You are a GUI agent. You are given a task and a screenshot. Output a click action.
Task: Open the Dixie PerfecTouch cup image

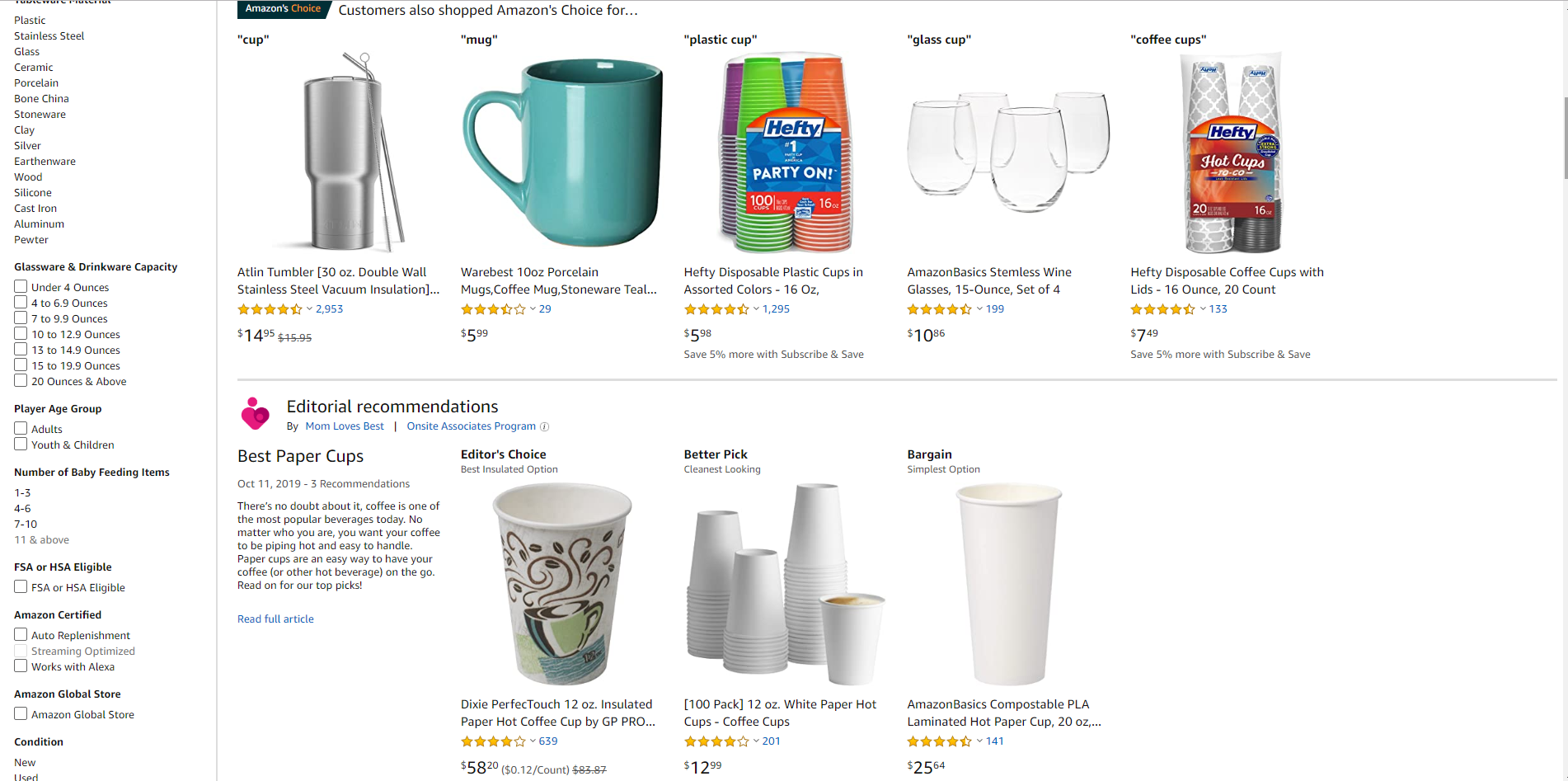coord(562,584)
